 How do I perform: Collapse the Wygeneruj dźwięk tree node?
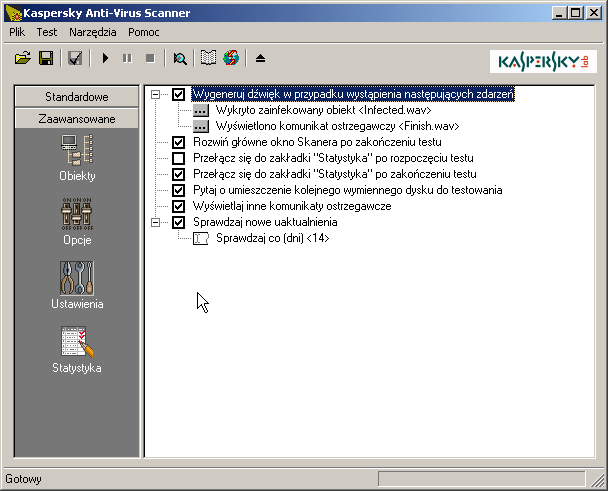[155, 94]
